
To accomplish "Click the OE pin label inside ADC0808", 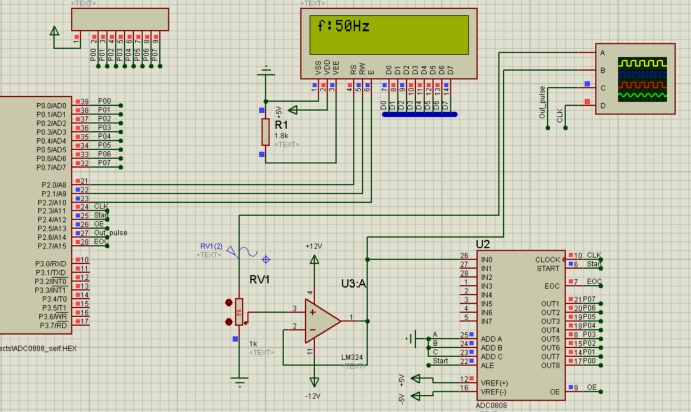I will pyautogui.click(x=555, y=392).
